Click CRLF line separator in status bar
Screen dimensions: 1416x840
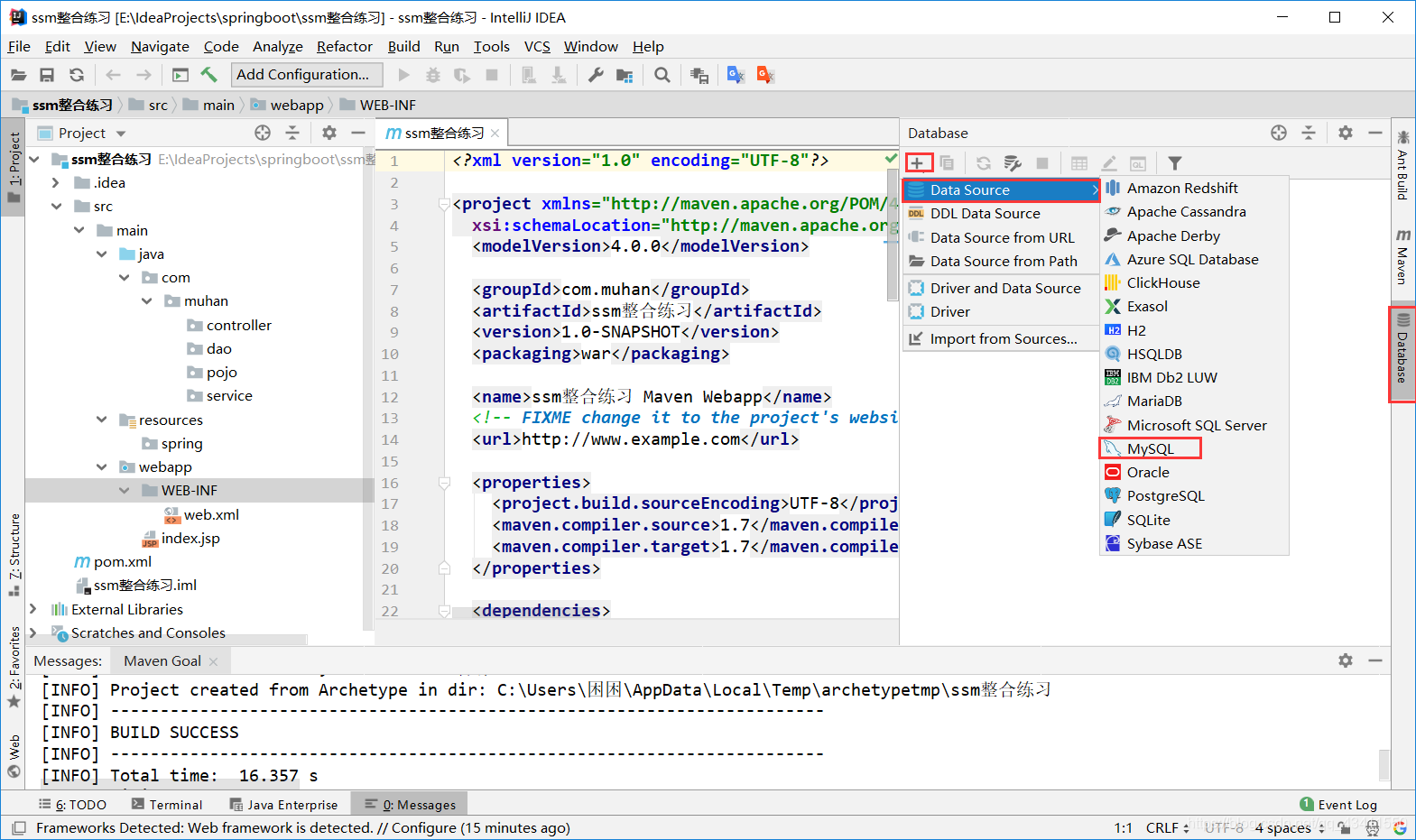1168,827
